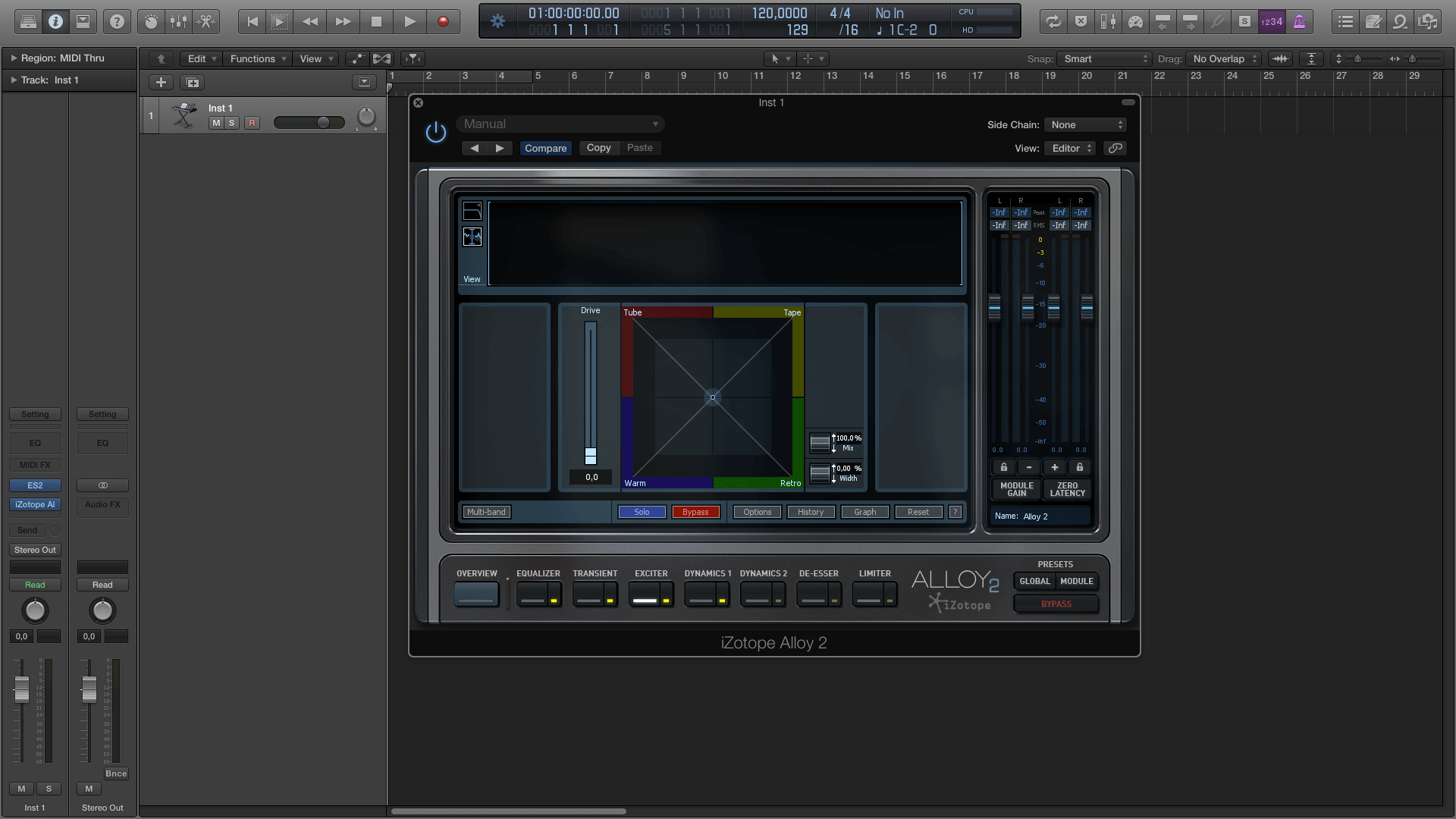The height and width of the screenshot is (819, 1456).
Task: Click the Graph view button in Alloy 2
Action: click(x=864, y=511)
